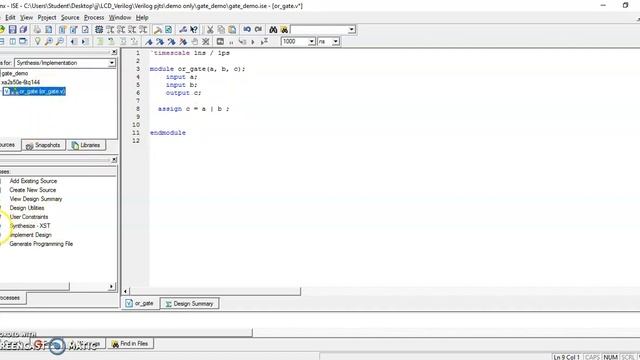Image resolution: width=640 pixels, height=360 pixels.
Task: Click the Paste clipboard icon
Action: point(232,29)
